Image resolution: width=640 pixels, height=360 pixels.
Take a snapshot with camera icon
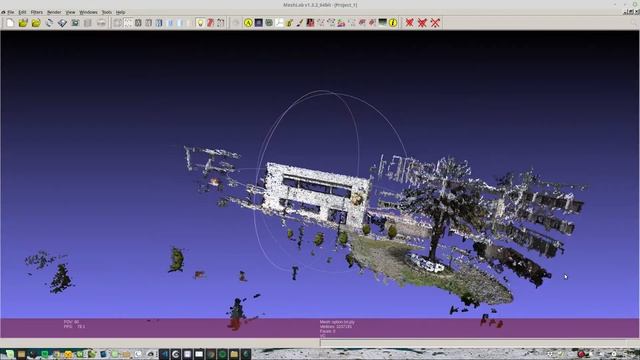point(75,23)
